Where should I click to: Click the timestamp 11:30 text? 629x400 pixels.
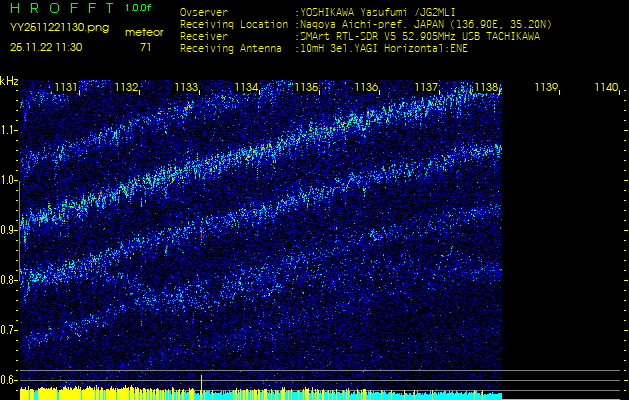click(67, 47)
